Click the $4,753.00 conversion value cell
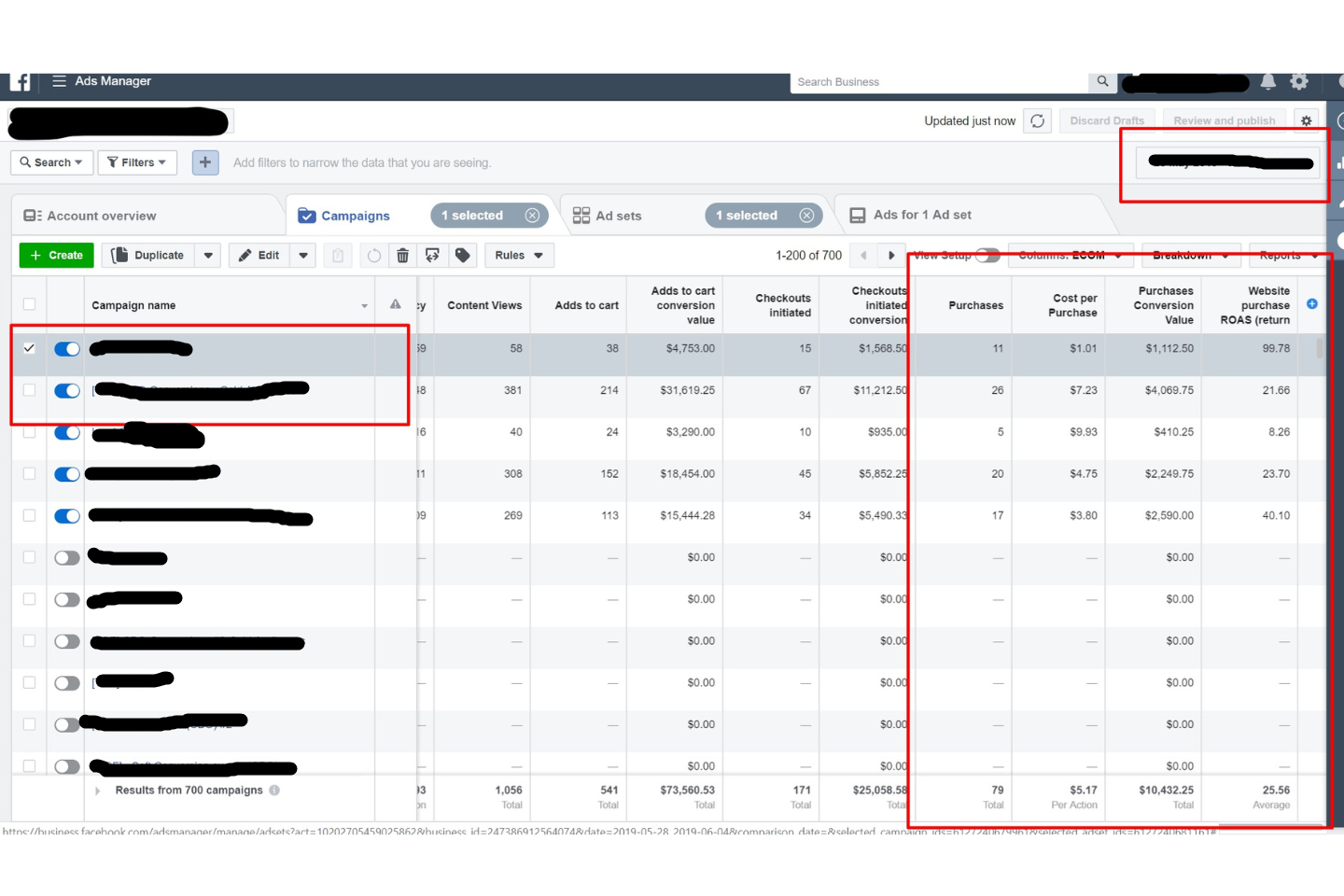 point(690,349)
